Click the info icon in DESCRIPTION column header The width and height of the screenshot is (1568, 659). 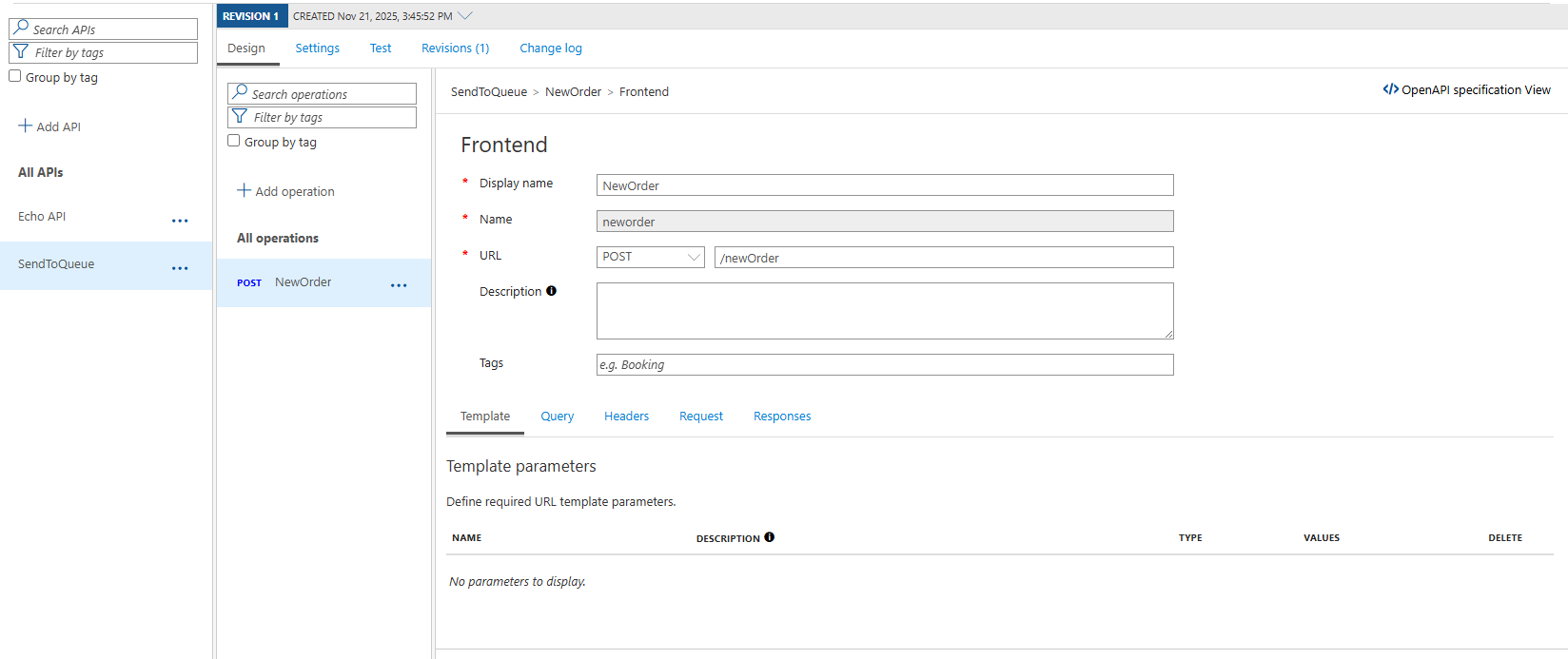point(769,537)
